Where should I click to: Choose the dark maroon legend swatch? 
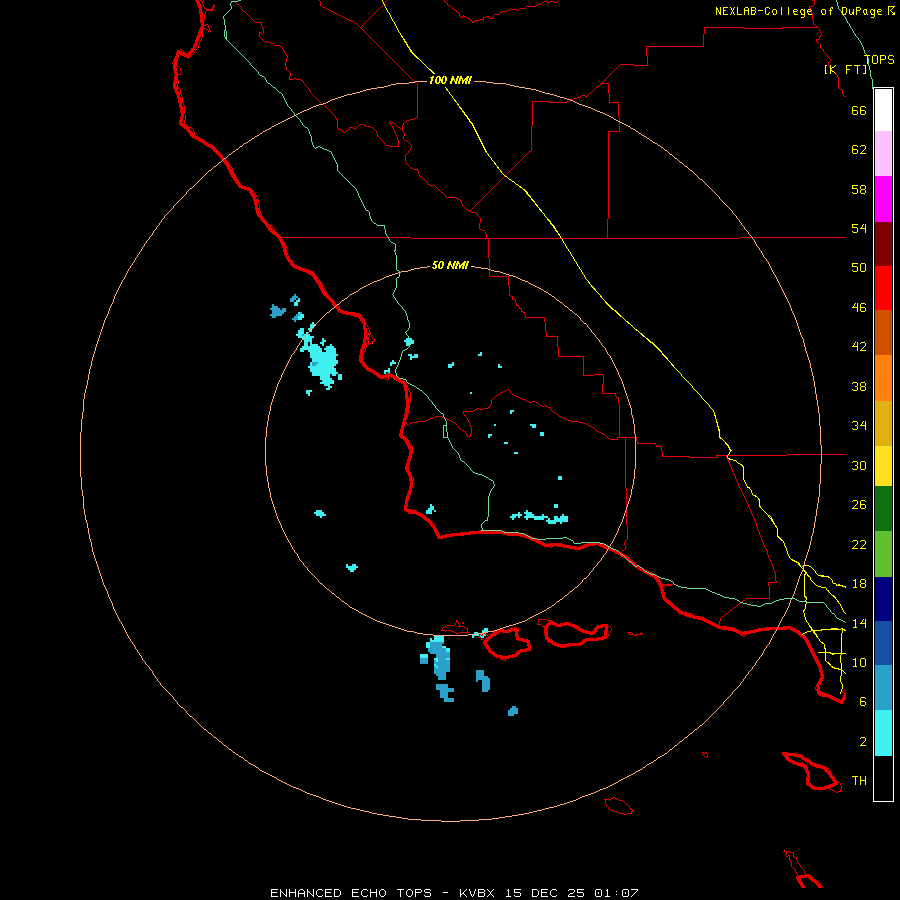tap(883, 243)
